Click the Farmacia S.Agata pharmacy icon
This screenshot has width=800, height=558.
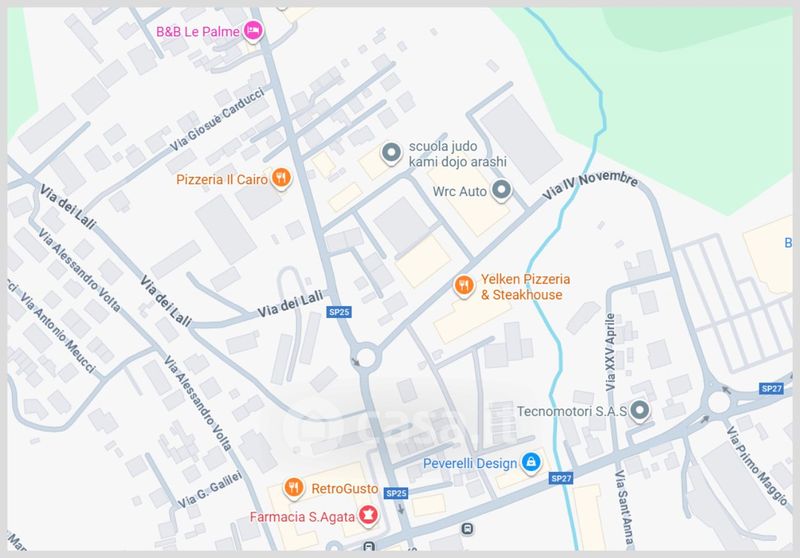click(367, 516)
